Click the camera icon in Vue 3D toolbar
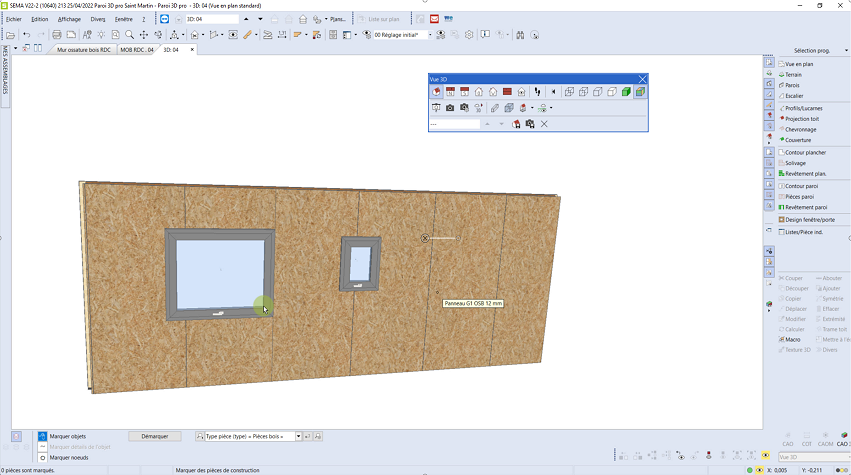Viewport: 851px width, 475px height. (450, 108)
